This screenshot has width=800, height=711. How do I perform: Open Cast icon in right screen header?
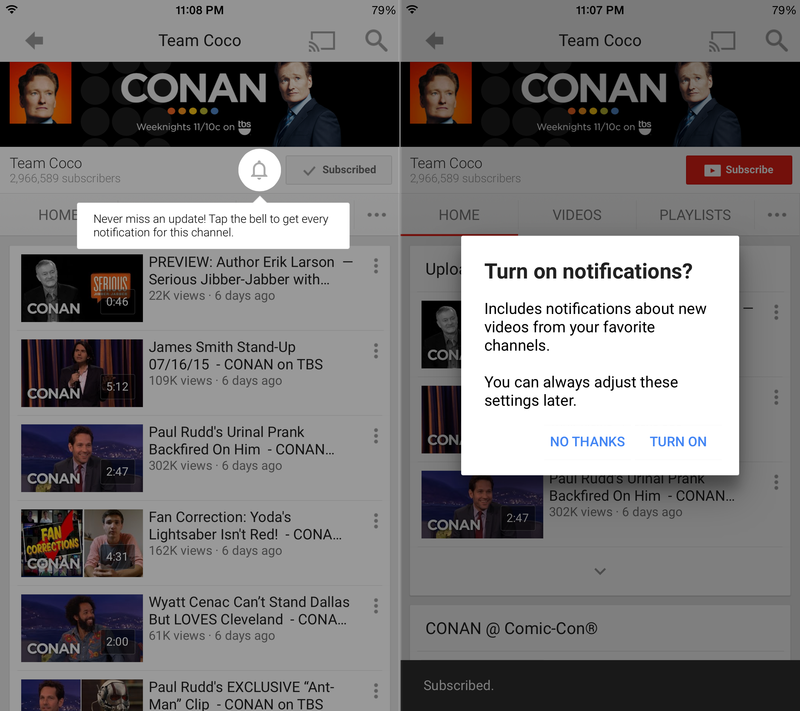[x=722, y=41]
